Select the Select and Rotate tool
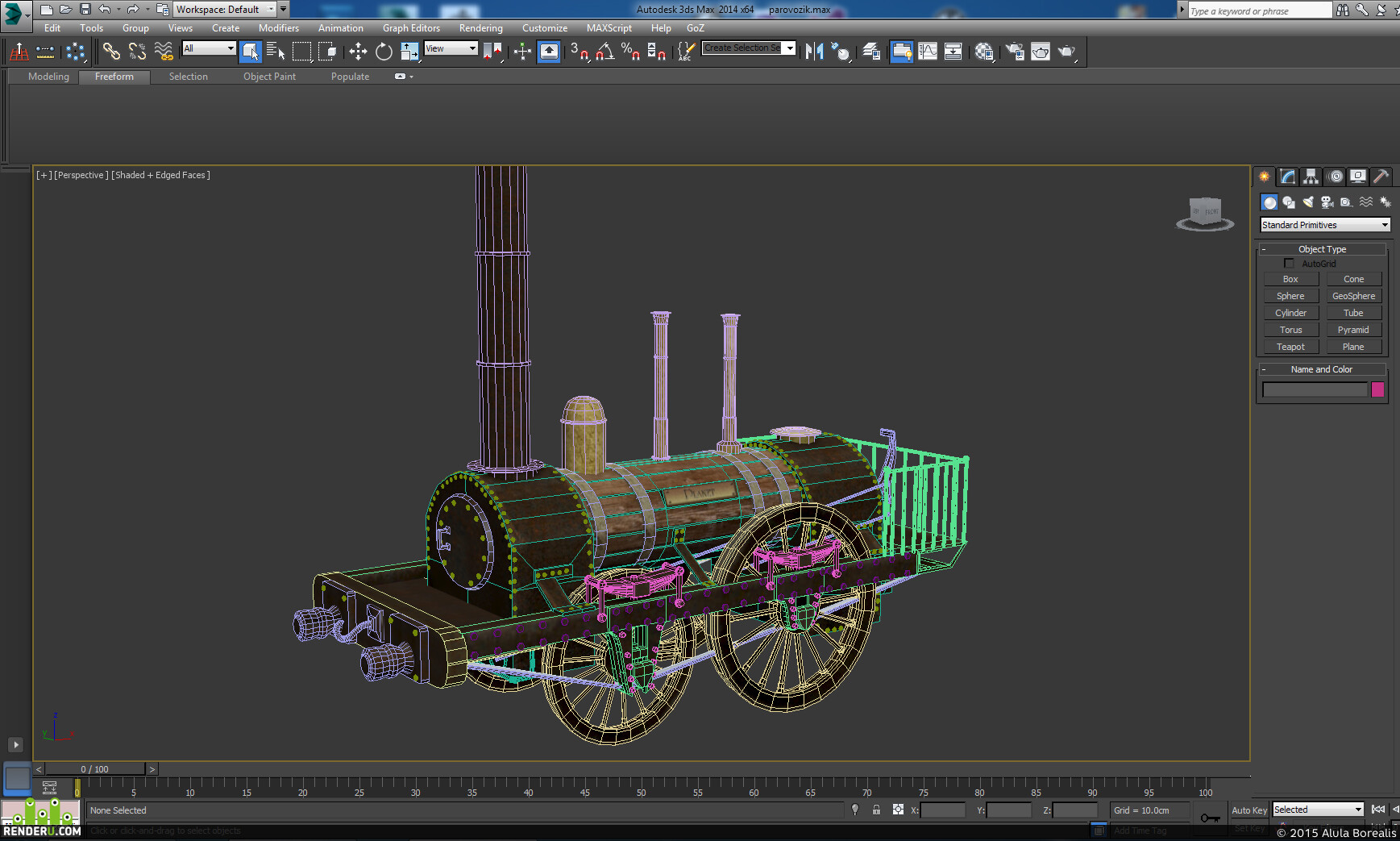1400x841 pixels. pyautogui.click(x=384, y=52)
